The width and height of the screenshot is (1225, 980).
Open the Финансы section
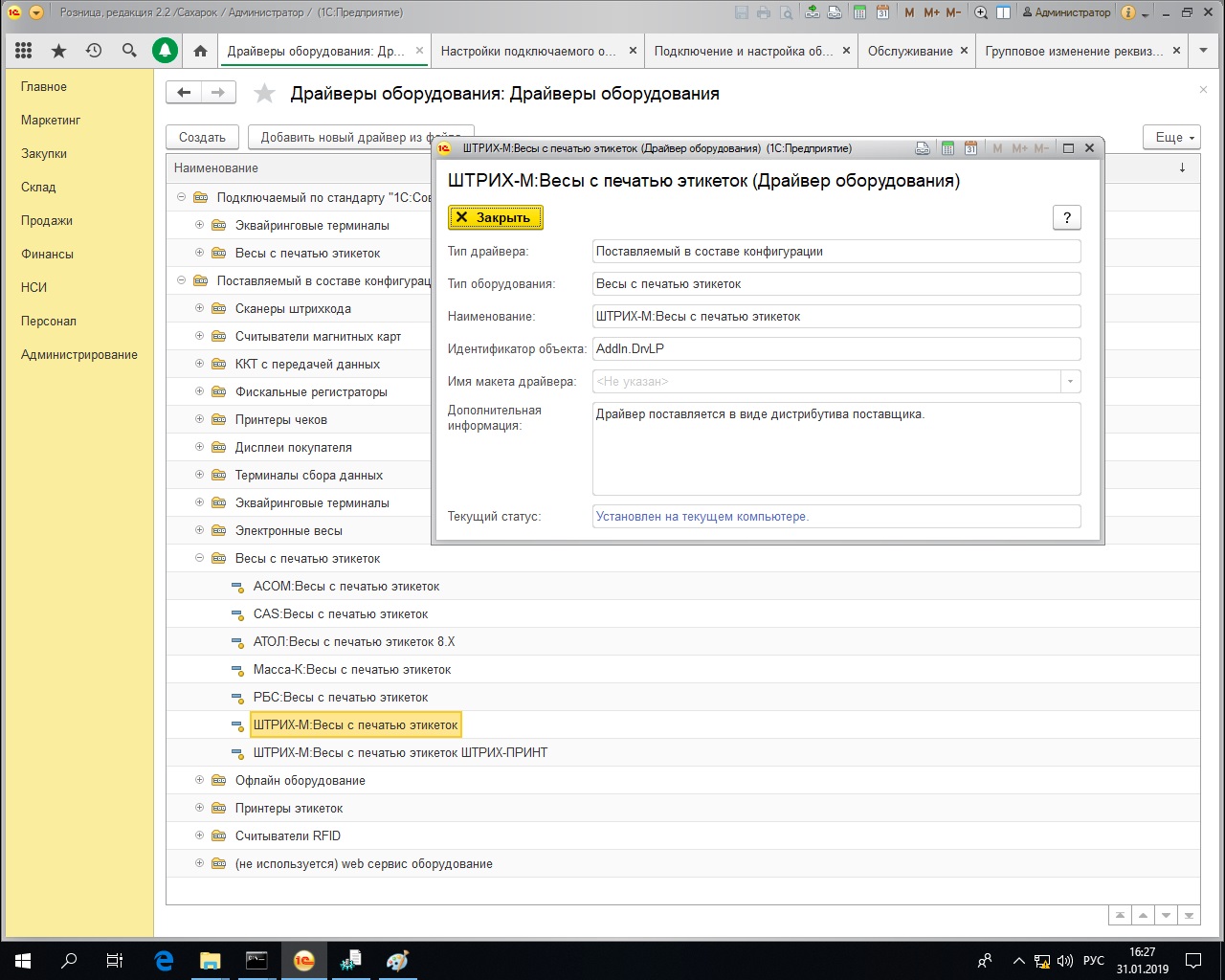click(47, 255)
